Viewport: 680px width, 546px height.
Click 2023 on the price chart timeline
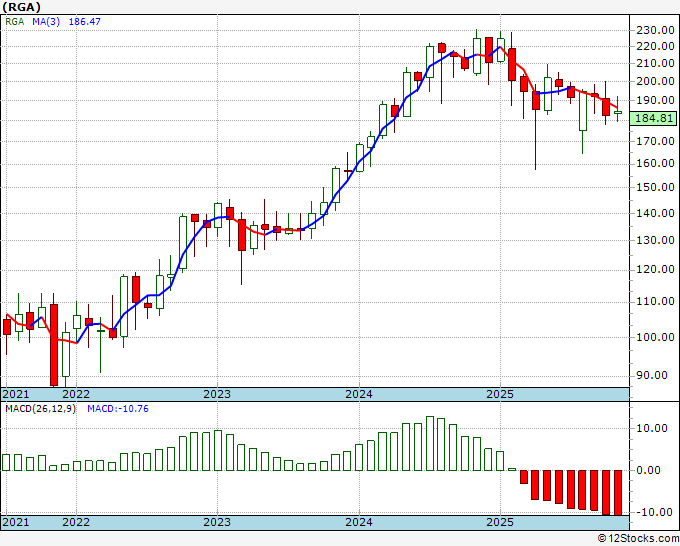(x=217, y=394)
